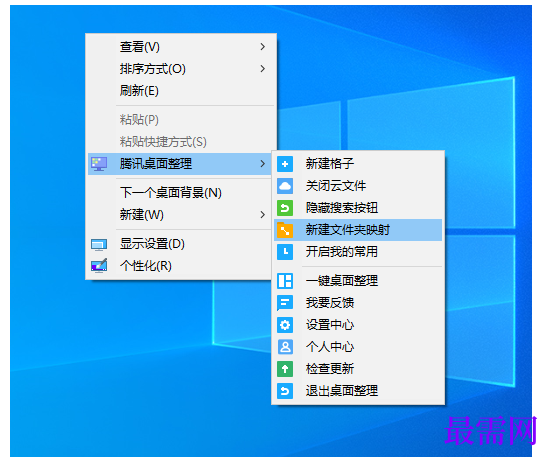Open 设置中心 entry

358,325
